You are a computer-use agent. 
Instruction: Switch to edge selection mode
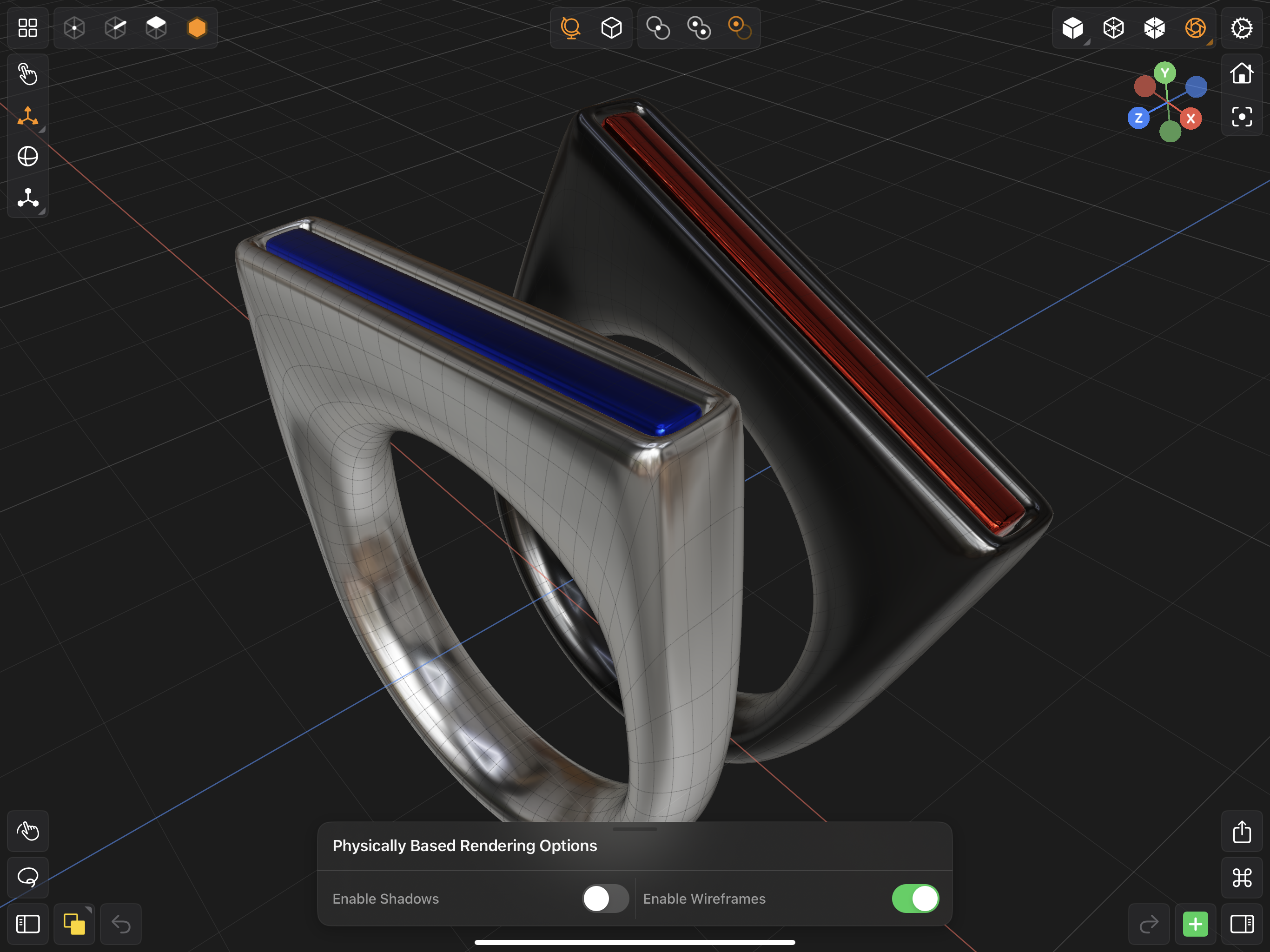click(x=115, y=27)
